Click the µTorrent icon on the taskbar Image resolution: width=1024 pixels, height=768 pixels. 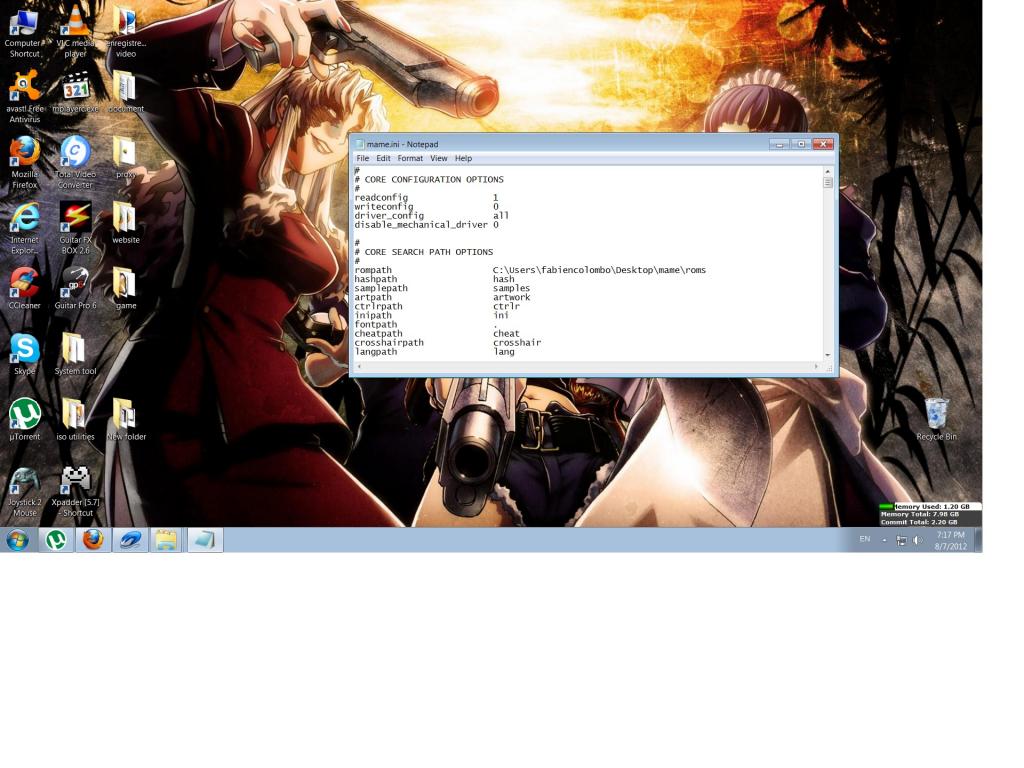coord(56,540)
